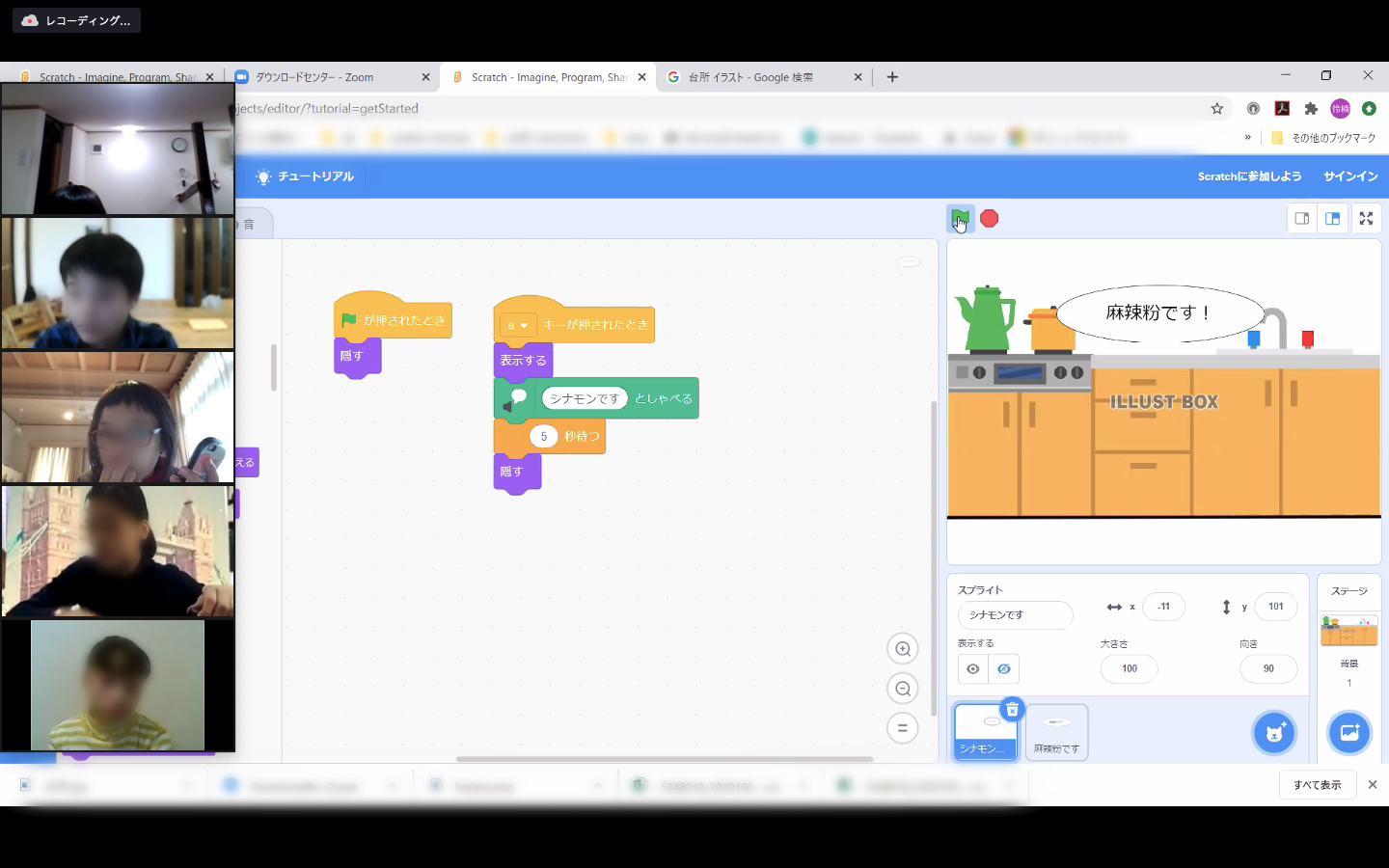Open the choose a sprite button

click(x=1273, y=733)
